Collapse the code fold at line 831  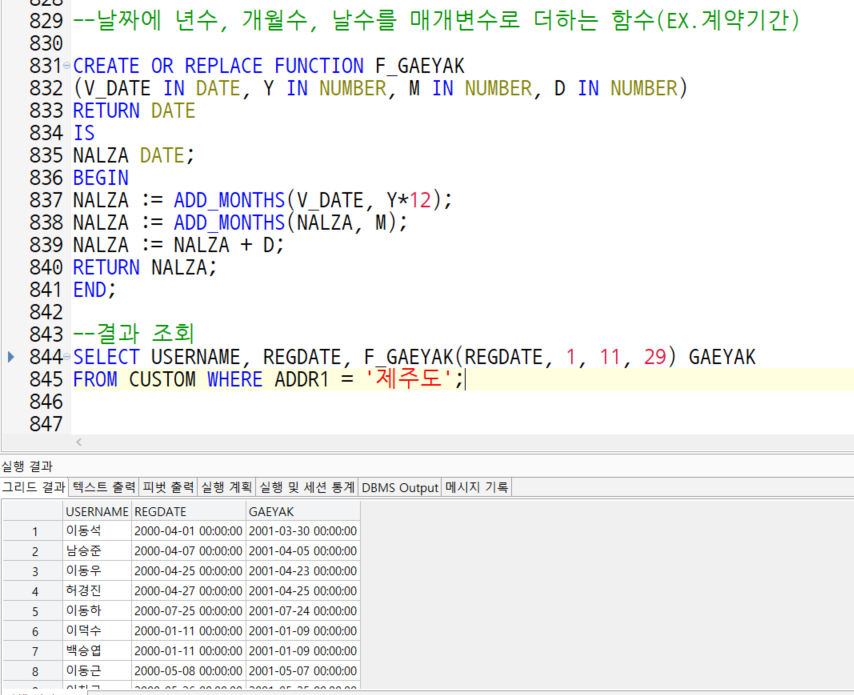click(x=66, y=66)
